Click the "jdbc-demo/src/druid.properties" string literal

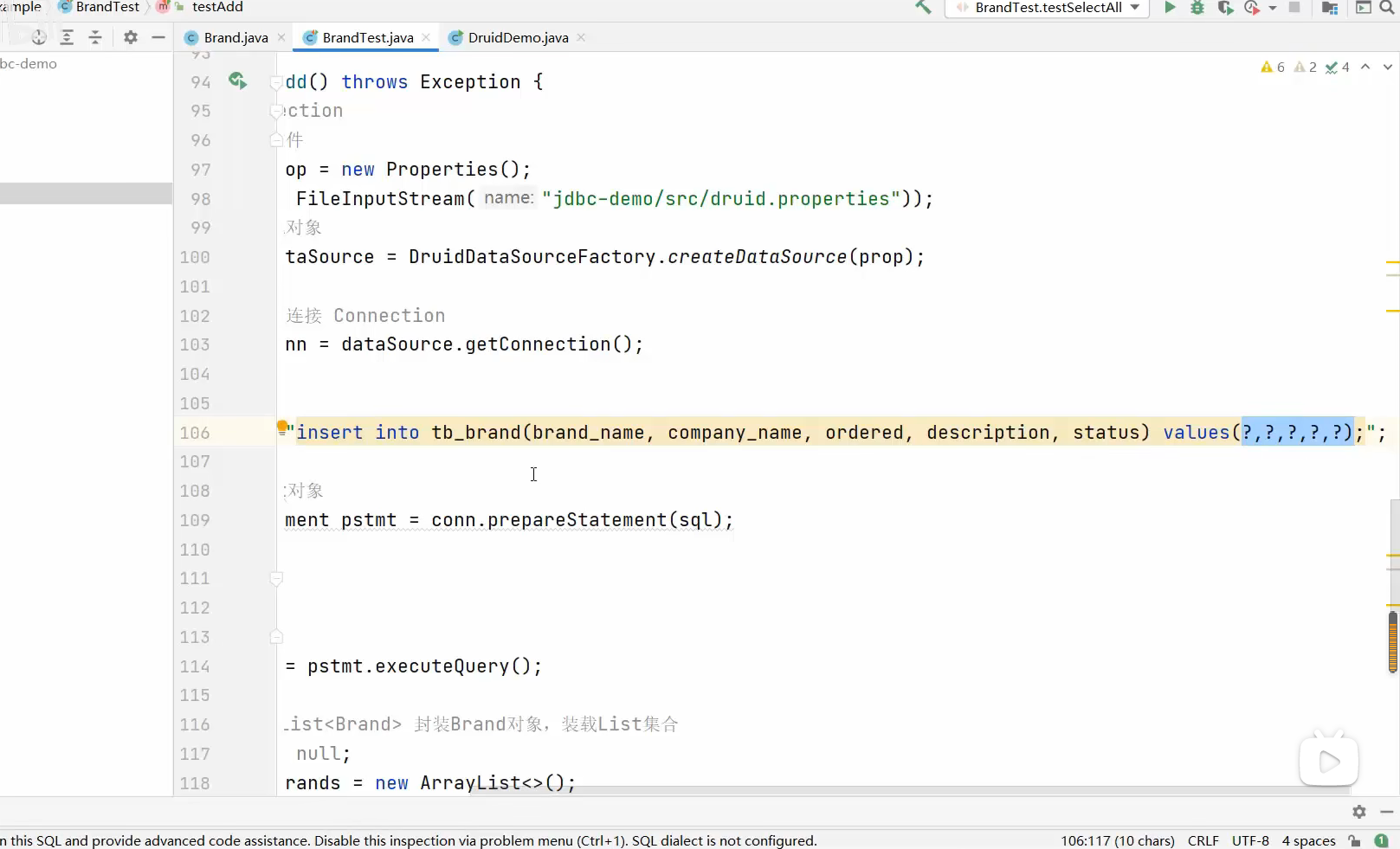coord(721,199)
